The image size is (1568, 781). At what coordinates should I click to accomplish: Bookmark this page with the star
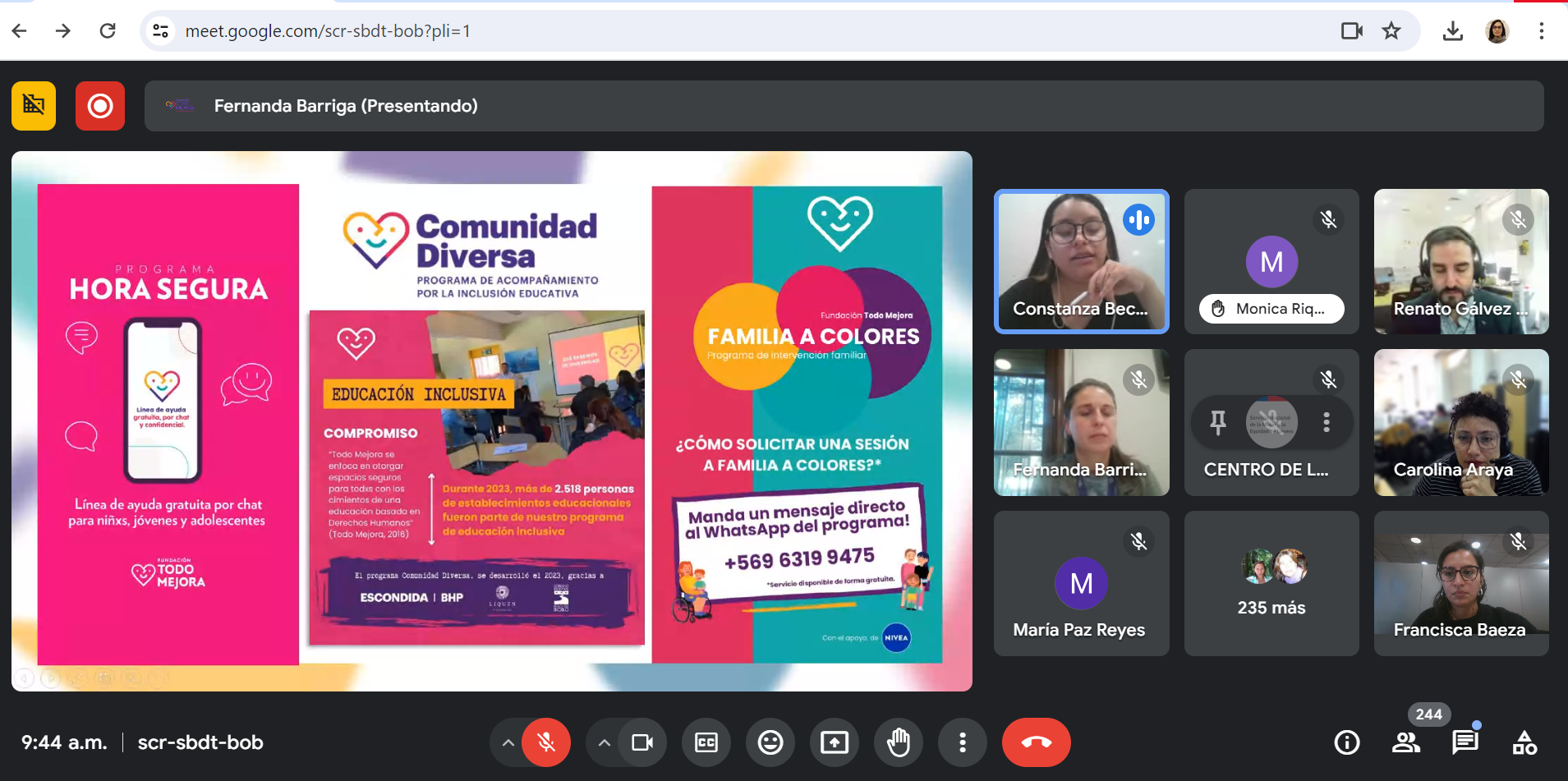(x=1391, y=31)
